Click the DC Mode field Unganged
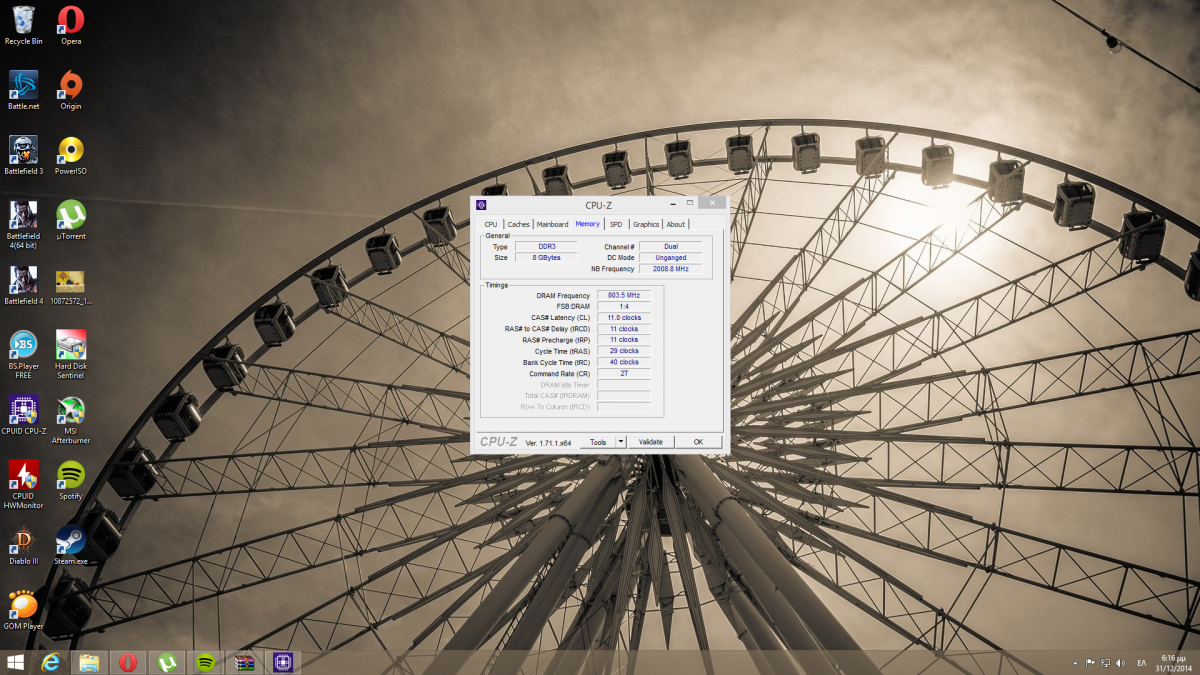Viewport: 1200px width, 675px height. coord(670,257)
